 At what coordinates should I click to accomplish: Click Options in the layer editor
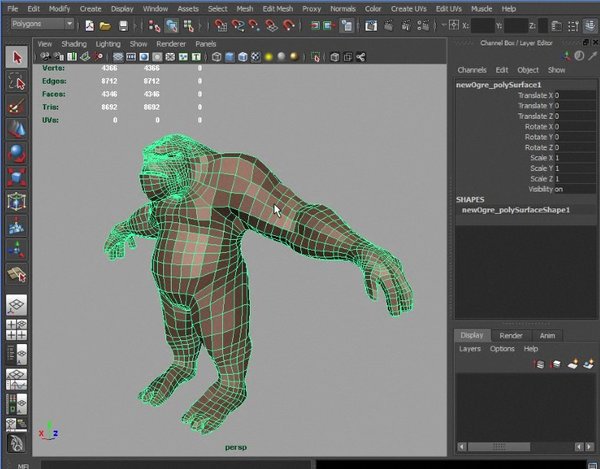[502, 349]
